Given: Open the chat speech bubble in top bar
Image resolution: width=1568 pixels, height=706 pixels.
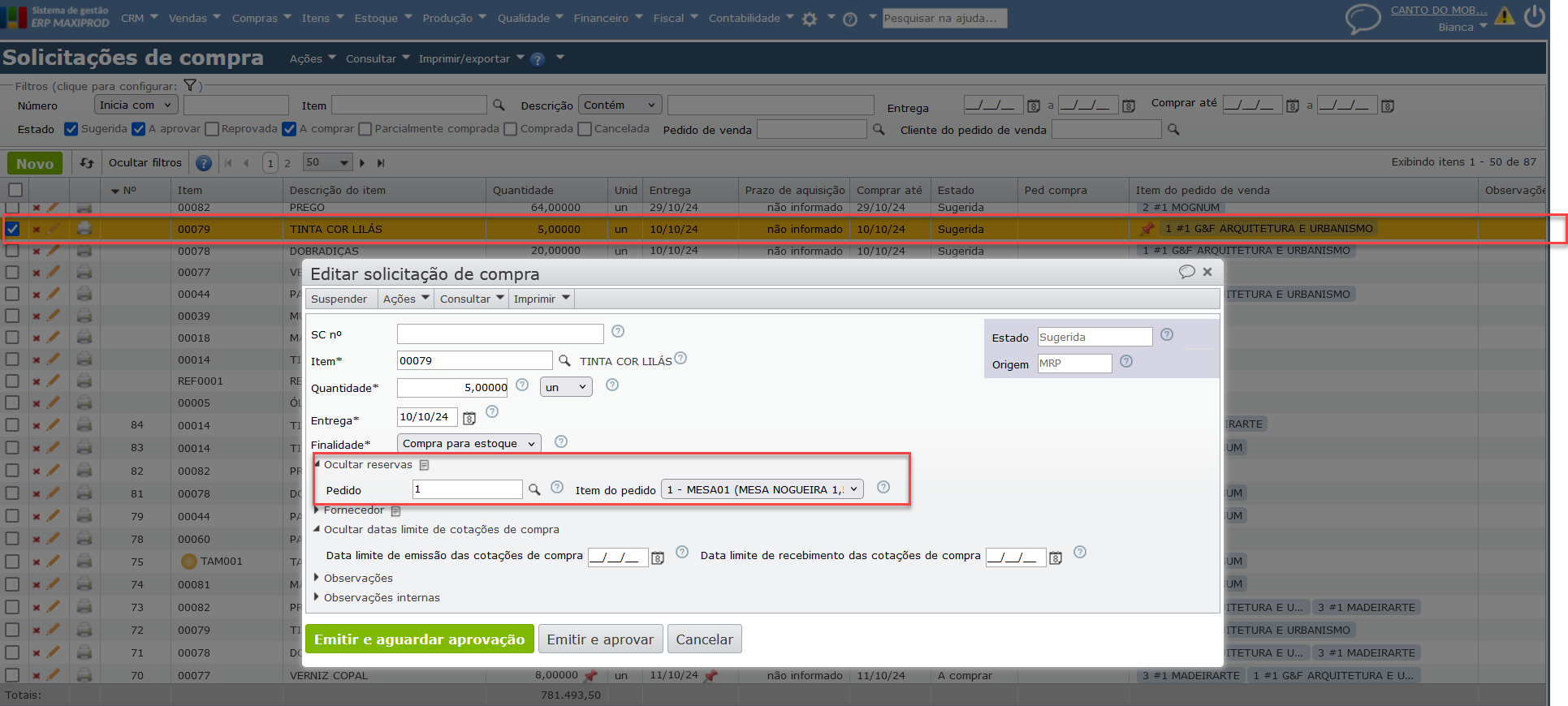Looking at the screenshot, I should pos(1363,19).
